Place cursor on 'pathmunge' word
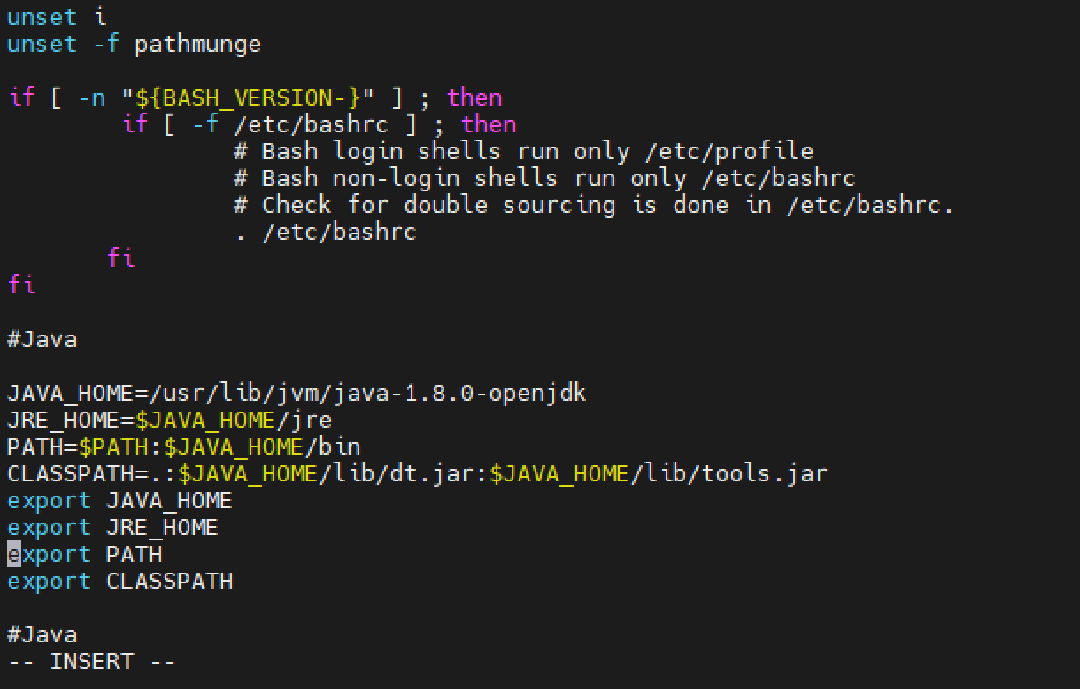The height and width of the screenshot is (689, 1080). tap(198, 45)
